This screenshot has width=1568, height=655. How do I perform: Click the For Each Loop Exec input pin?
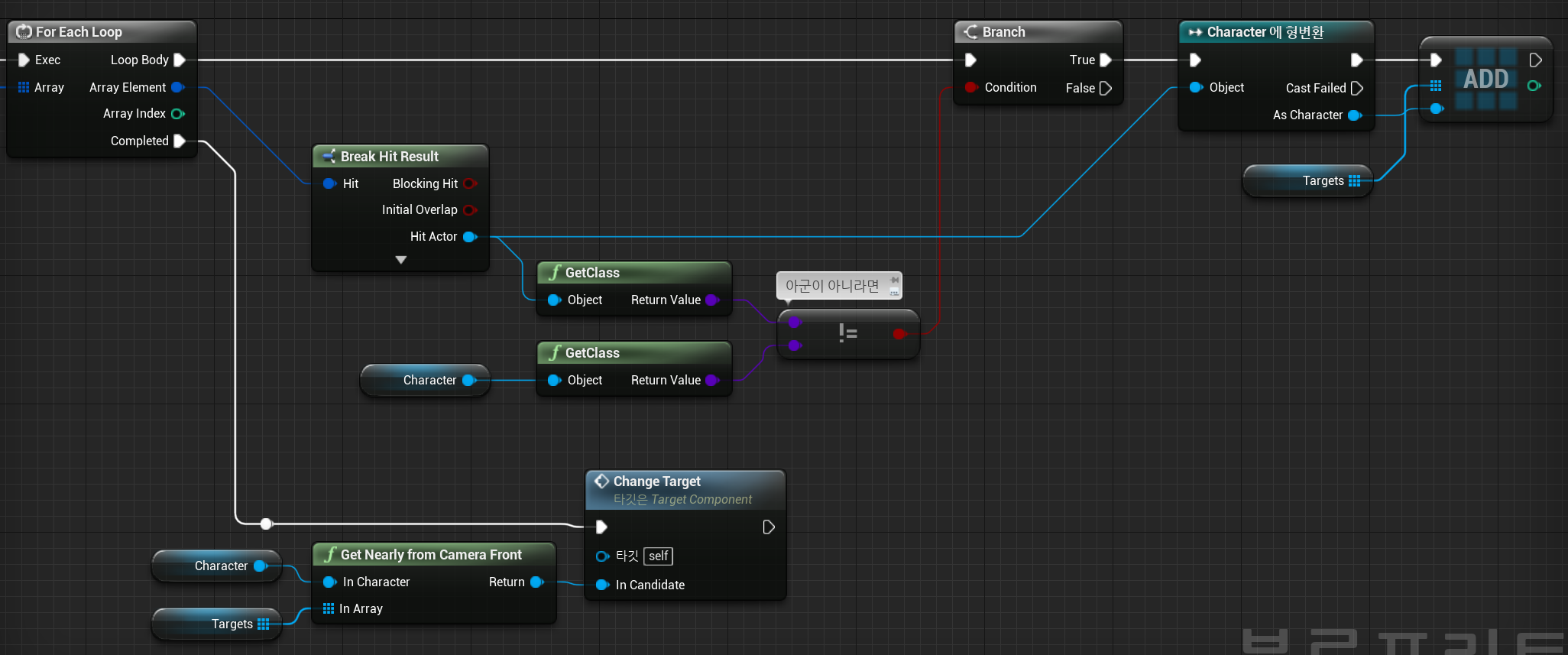click(x=24, y=60)
